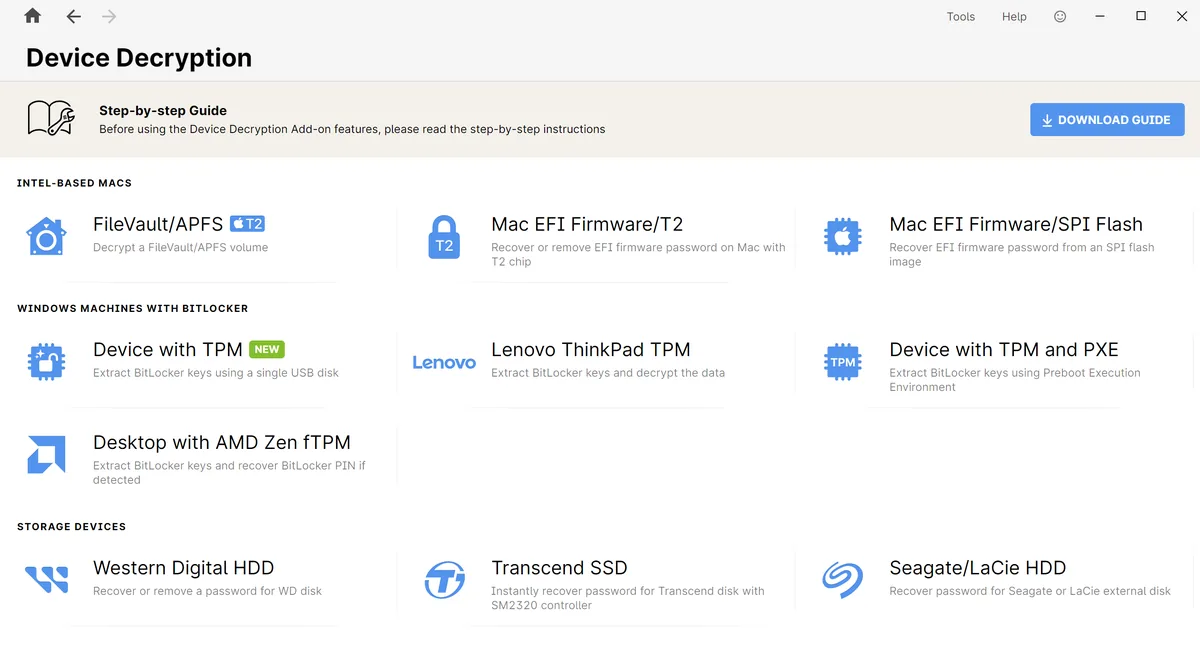Go to the Home screen icon
The height and width of the screenshot is (656, 1200).
33,16
